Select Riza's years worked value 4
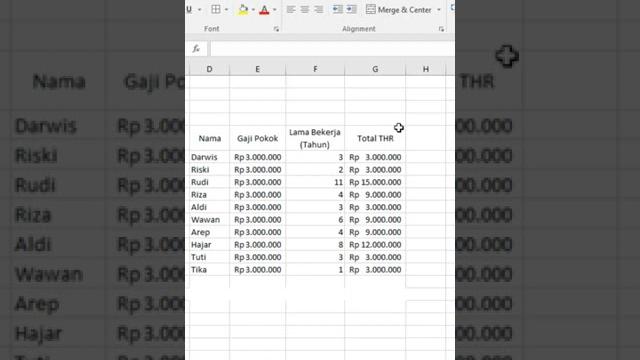This screenshot has width=640, height=360. (315, 195)
